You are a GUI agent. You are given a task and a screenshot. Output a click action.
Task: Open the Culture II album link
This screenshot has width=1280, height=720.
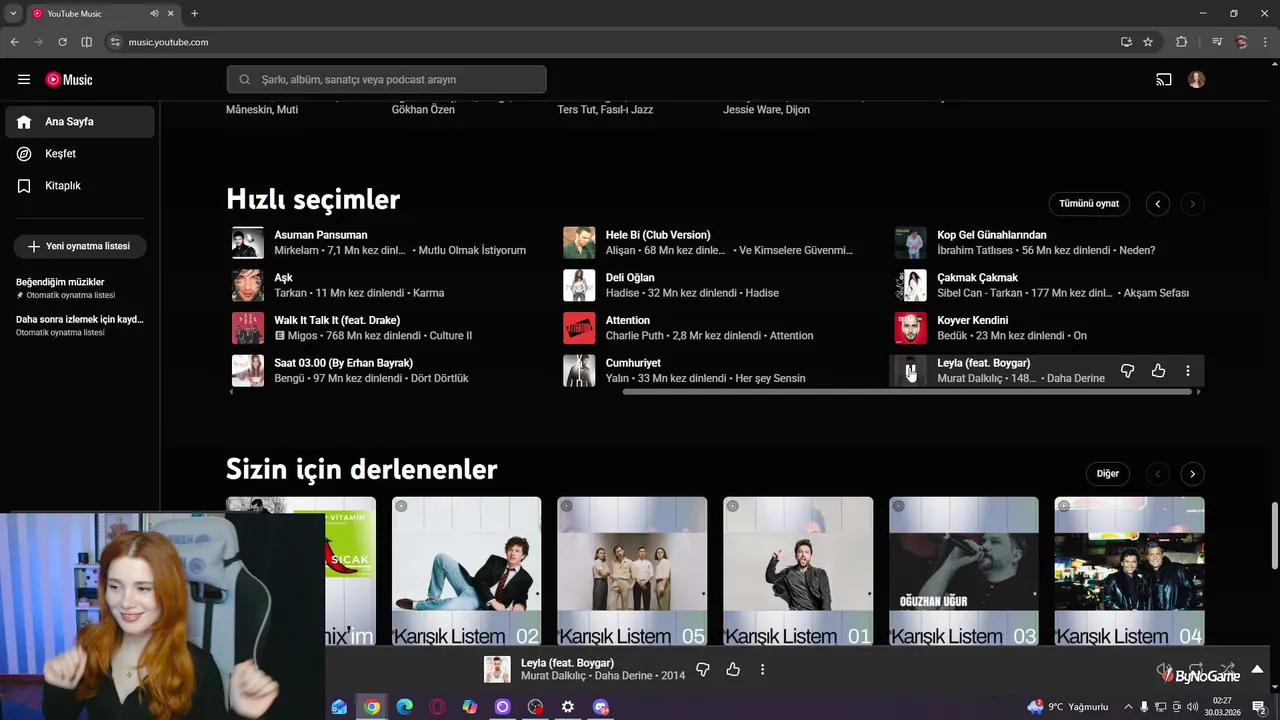[x=450, y=336]
